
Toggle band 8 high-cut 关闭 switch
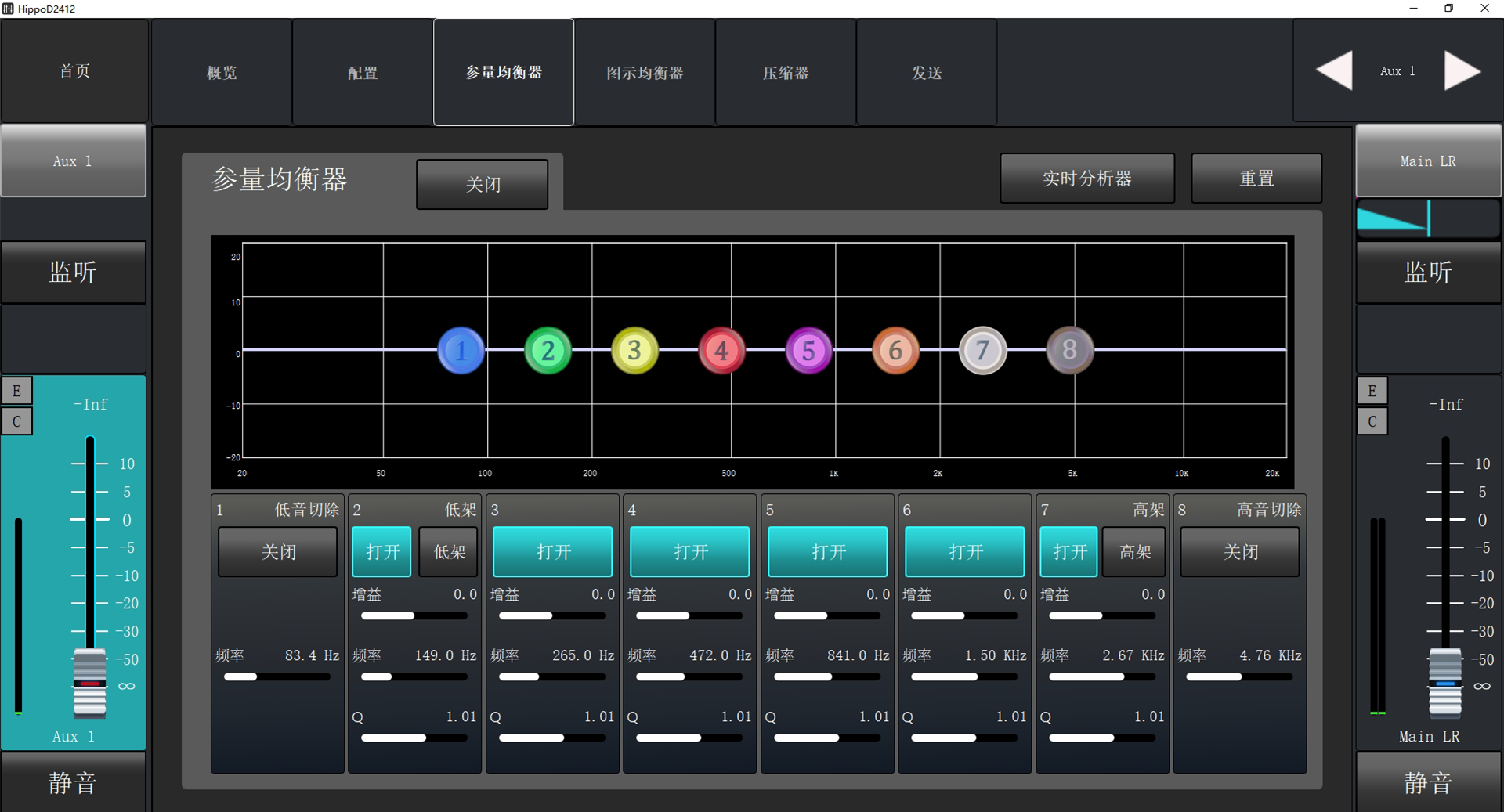1240,552
